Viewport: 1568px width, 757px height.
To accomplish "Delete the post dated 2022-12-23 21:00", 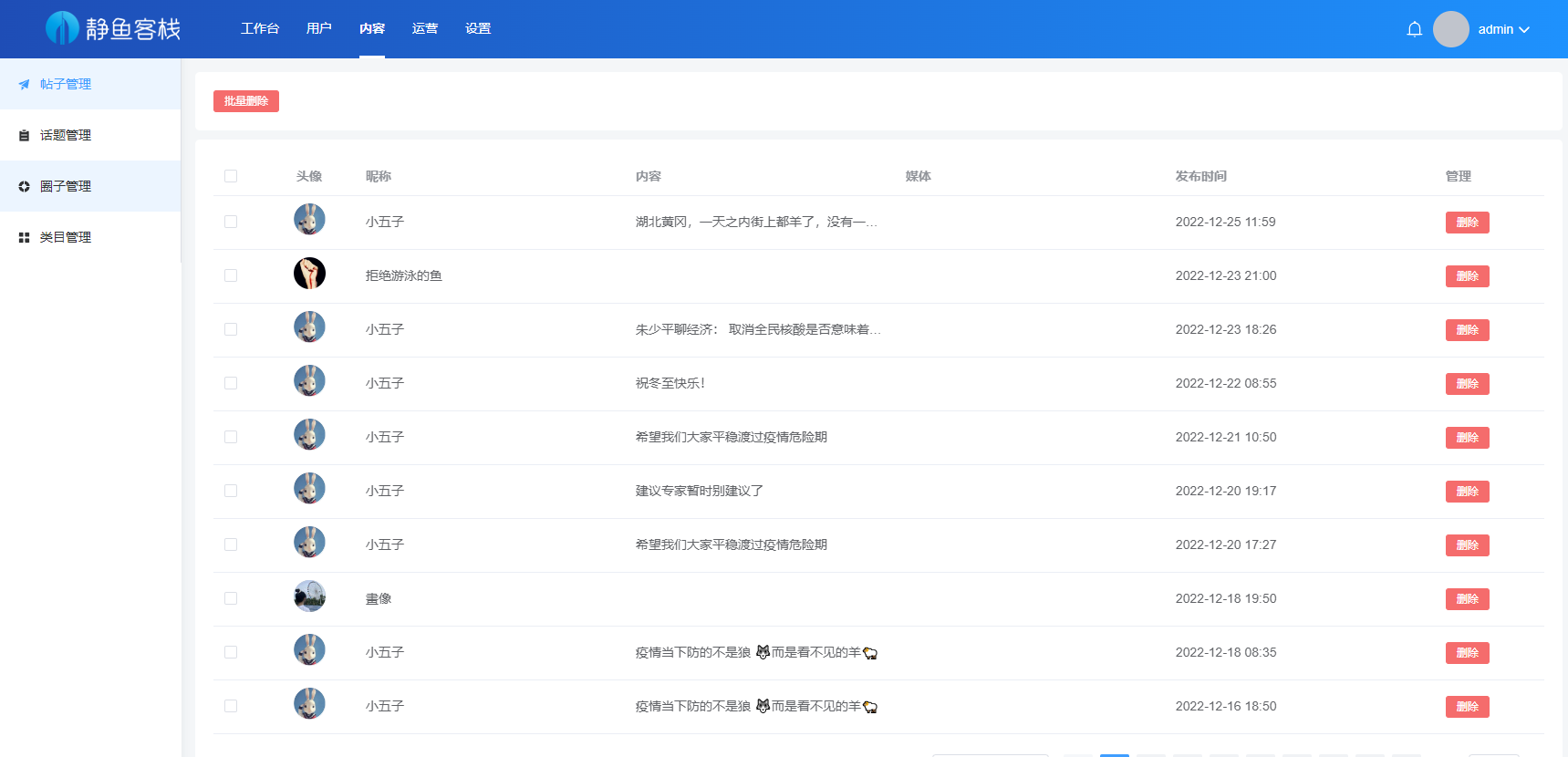I will coord(1467,276).
